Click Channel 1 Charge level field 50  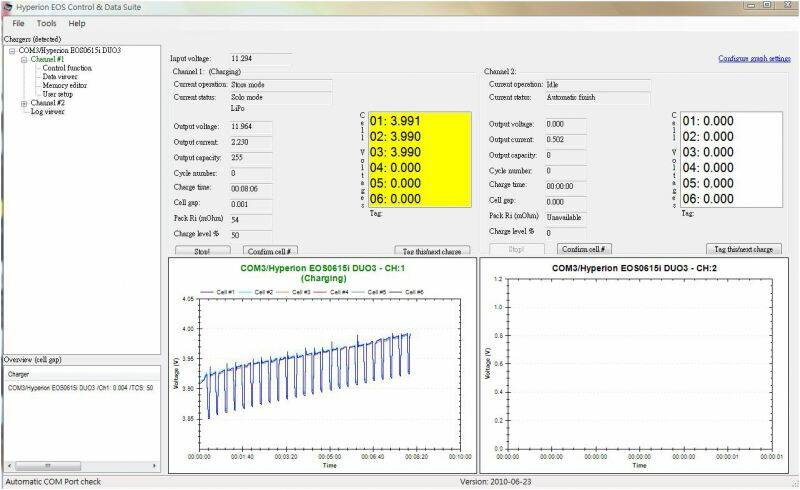[251, 235]
